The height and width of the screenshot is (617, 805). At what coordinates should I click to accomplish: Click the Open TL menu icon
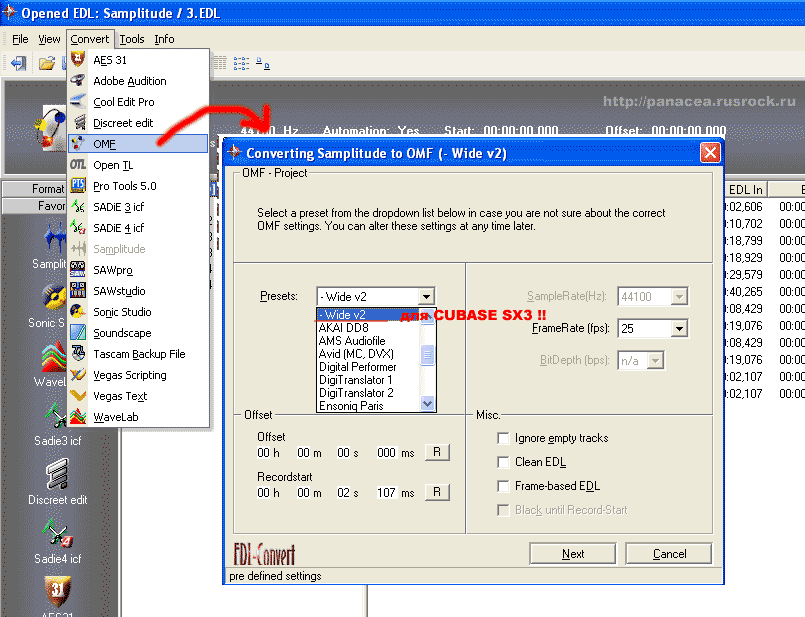78,165
